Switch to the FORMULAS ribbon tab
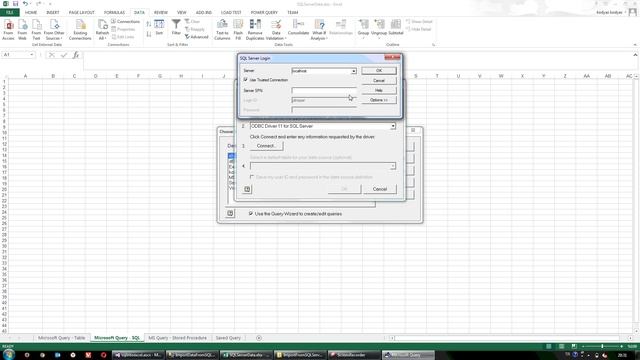 click(x=114, y=12)
